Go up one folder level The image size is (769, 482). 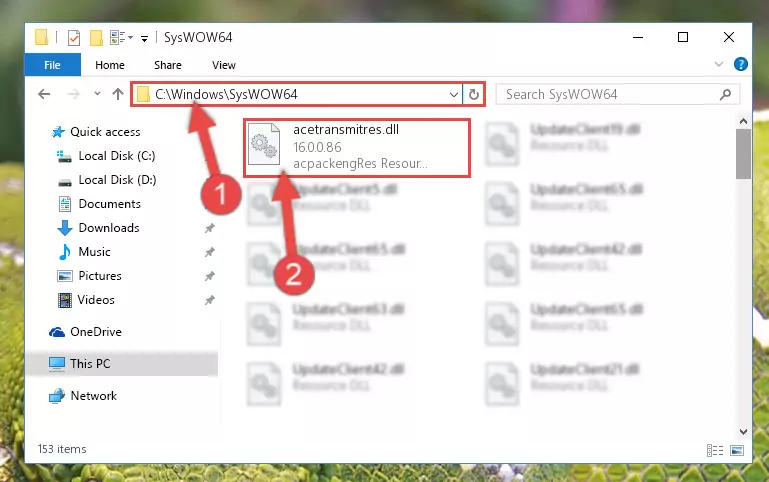click(118, 94)
